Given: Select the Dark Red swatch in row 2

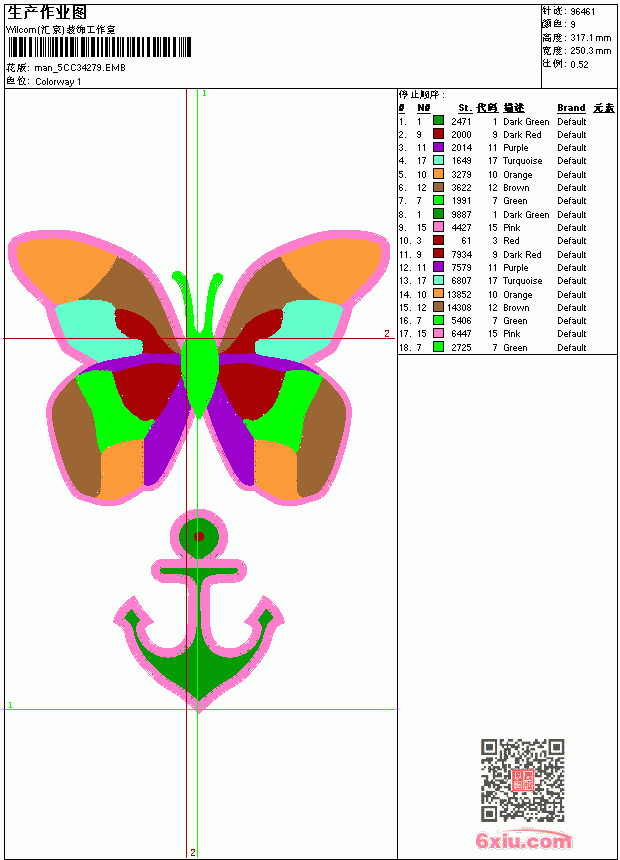Looking at the screenshot, I should (x=438, y=134).
